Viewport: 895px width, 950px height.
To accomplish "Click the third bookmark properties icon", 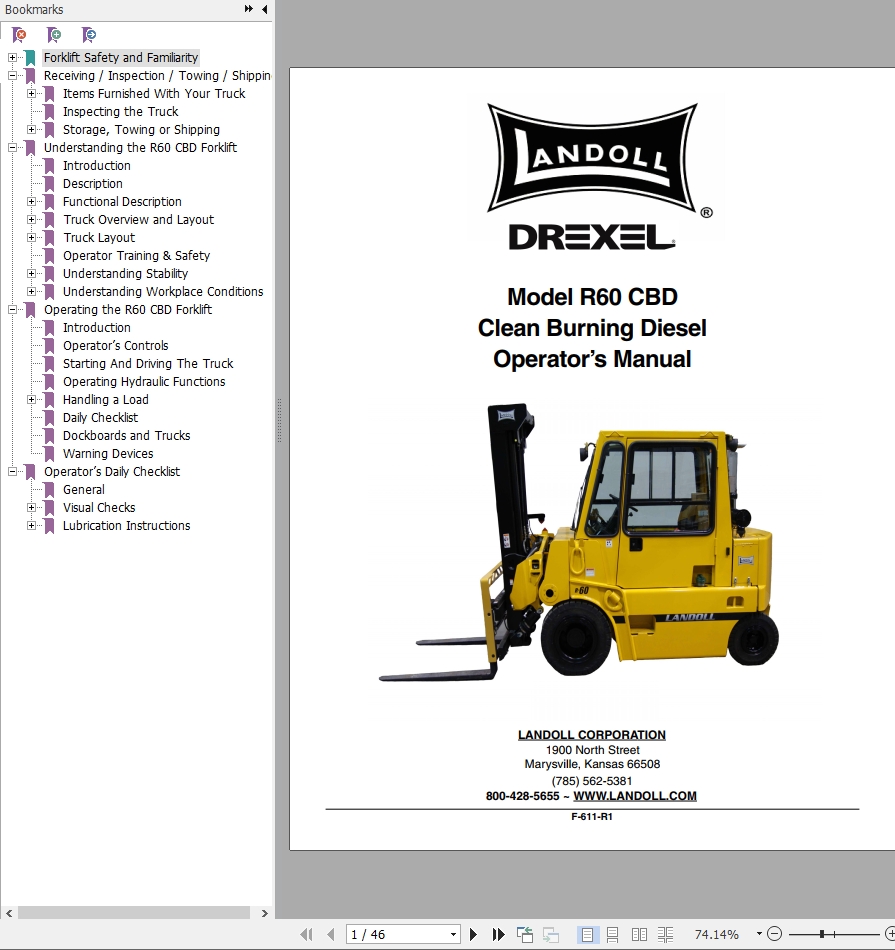I will (x=88, y=35).
